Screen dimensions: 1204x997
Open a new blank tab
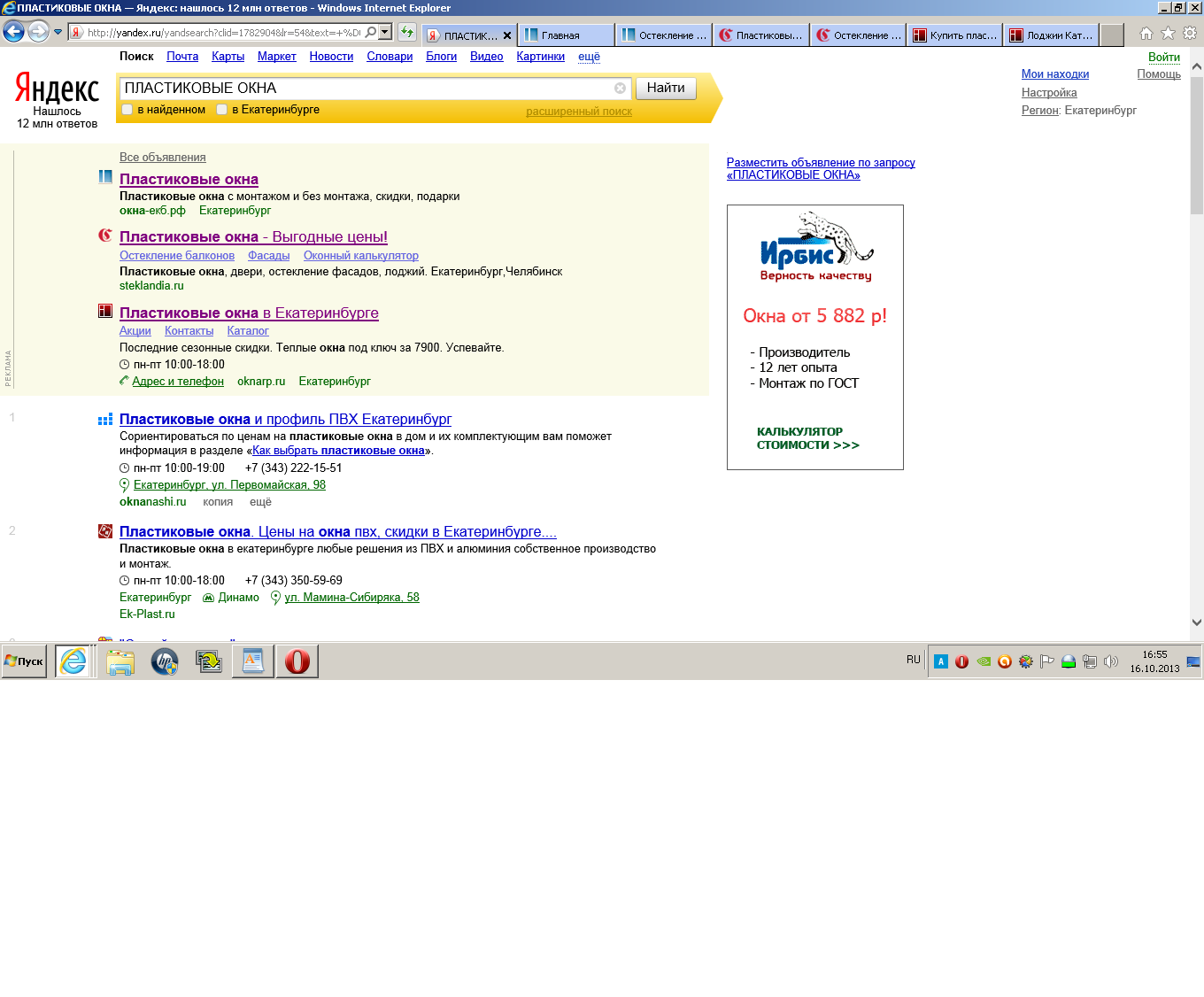coord(1112,35)
